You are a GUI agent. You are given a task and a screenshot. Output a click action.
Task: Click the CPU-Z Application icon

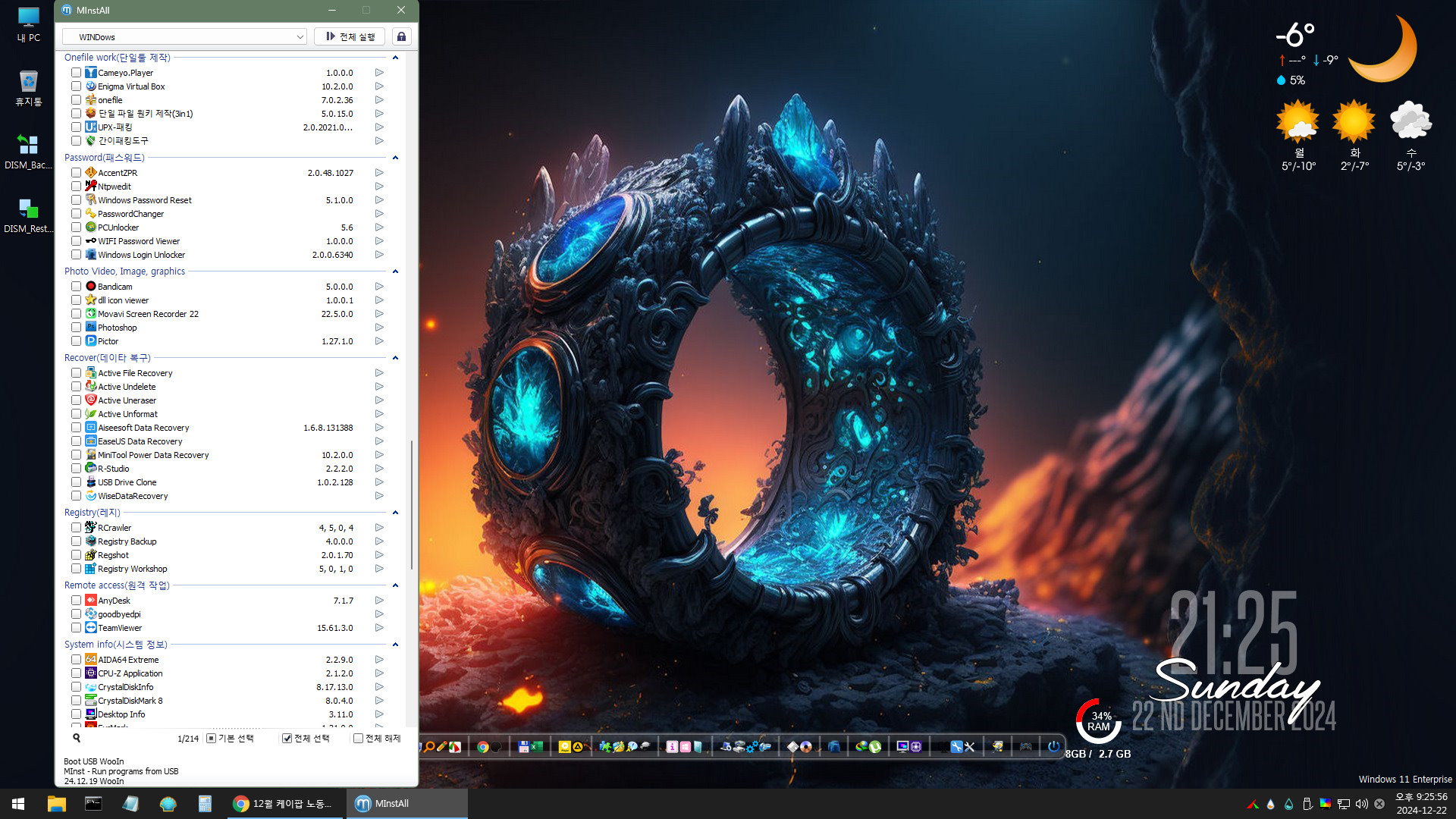tap(91, 673)
